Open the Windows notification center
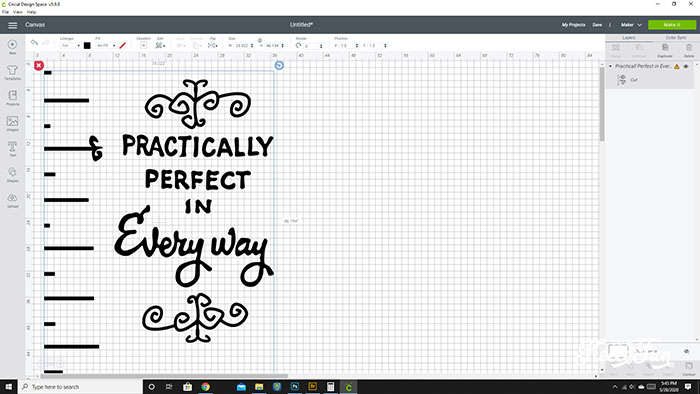Viewport: 700px width, 394px height. tap(688, 387)
